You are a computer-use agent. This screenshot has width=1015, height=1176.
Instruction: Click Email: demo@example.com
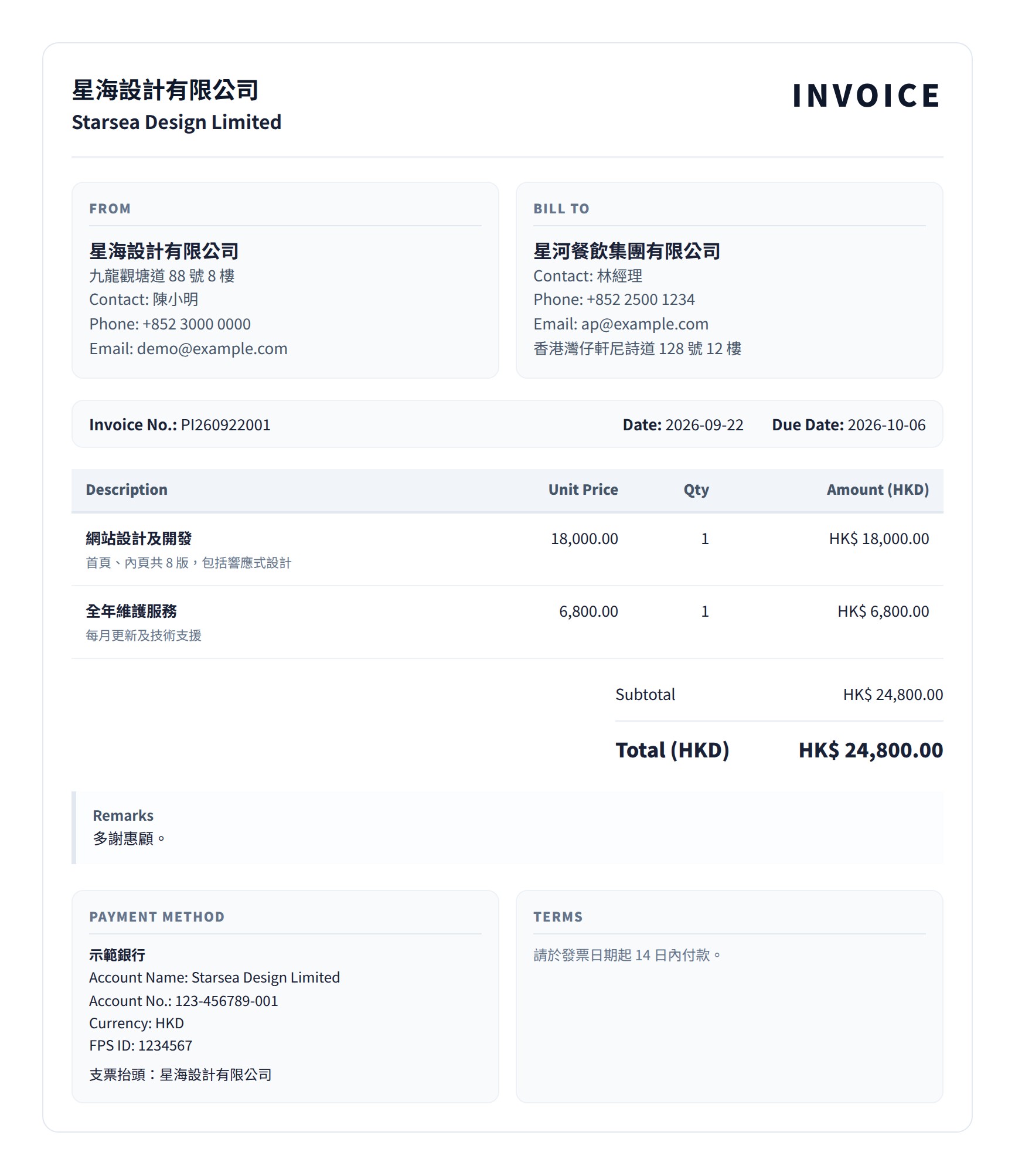pyautogui.click(x=188, y=349)
